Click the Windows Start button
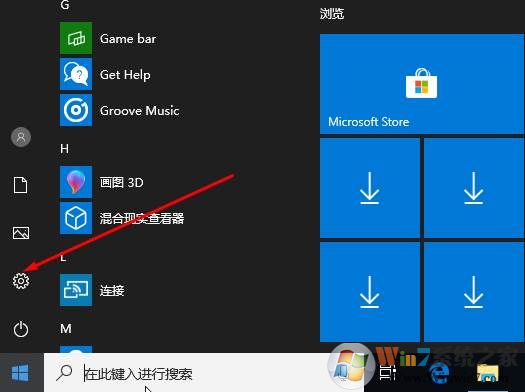525x392 pixels. [21, 373]
